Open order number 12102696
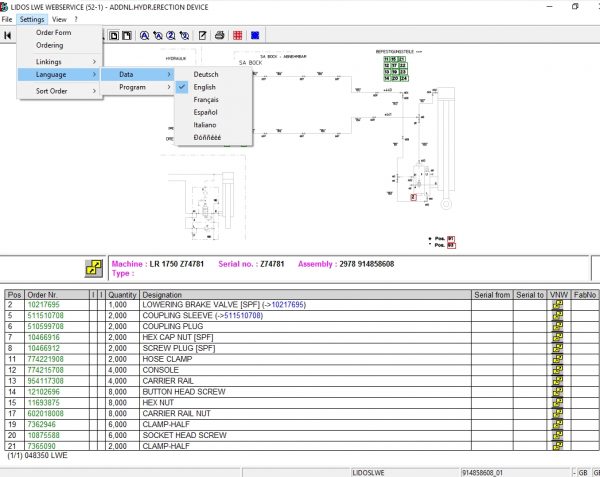This screenshot has height=477, width=600. (x=43, y=392)
